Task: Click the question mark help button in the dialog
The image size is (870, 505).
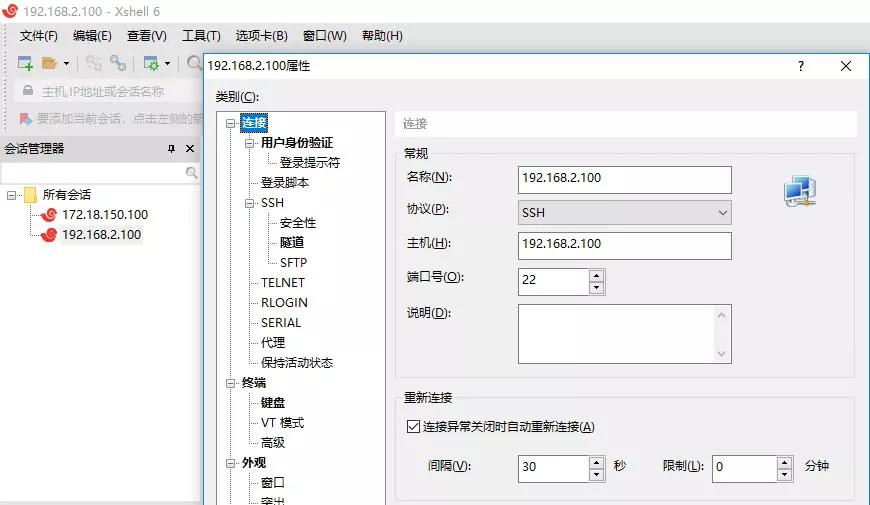Action: tap(801, 66)
